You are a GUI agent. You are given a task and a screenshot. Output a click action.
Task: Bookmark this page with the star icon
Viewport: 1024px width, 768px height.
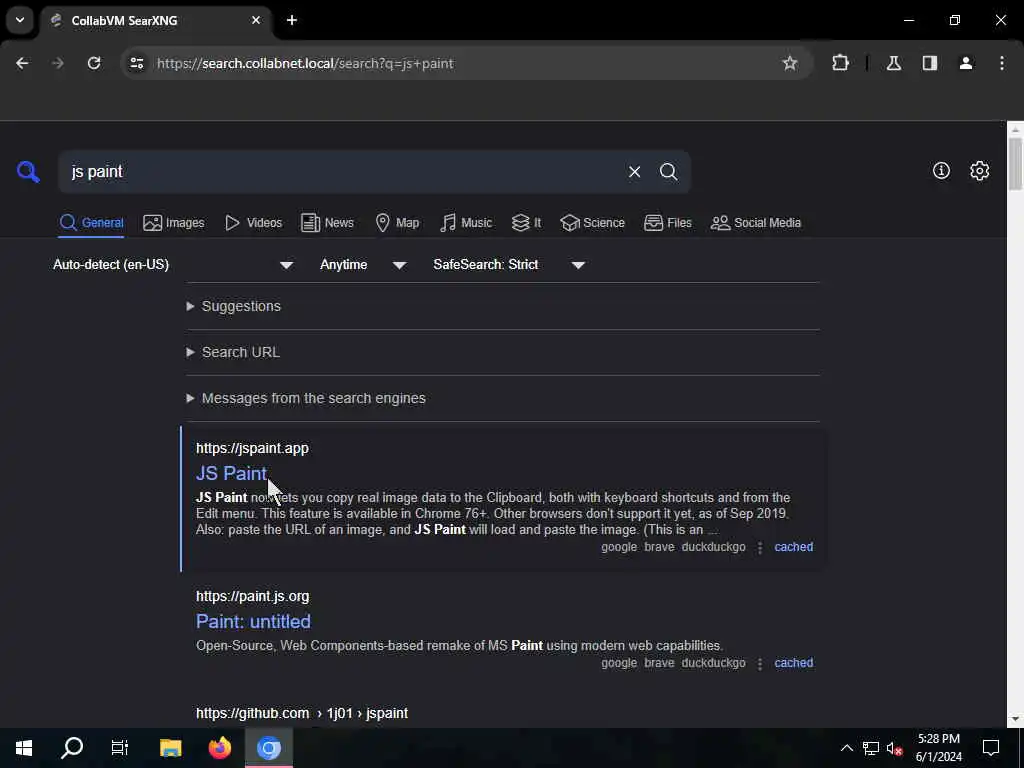click(790, 63)
